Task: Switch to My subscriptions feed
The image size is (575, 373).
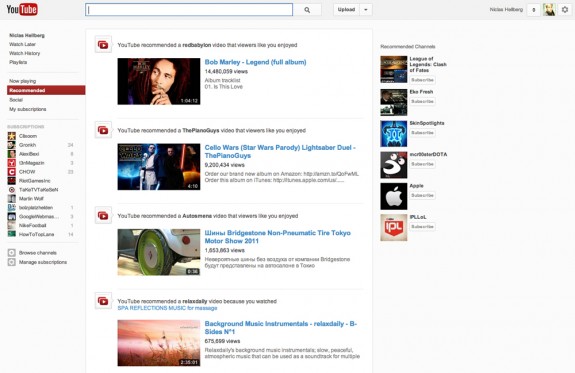Action: [28, 109]
